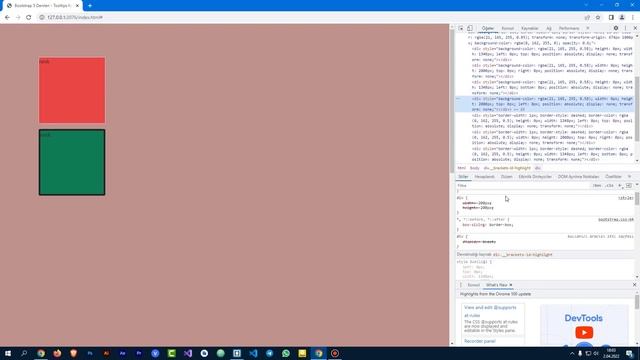Open the Kaynaklar tab
Image resolution: width=640 pixels, height=360 pixels.
pyautogui.click(x=530, y=28)
